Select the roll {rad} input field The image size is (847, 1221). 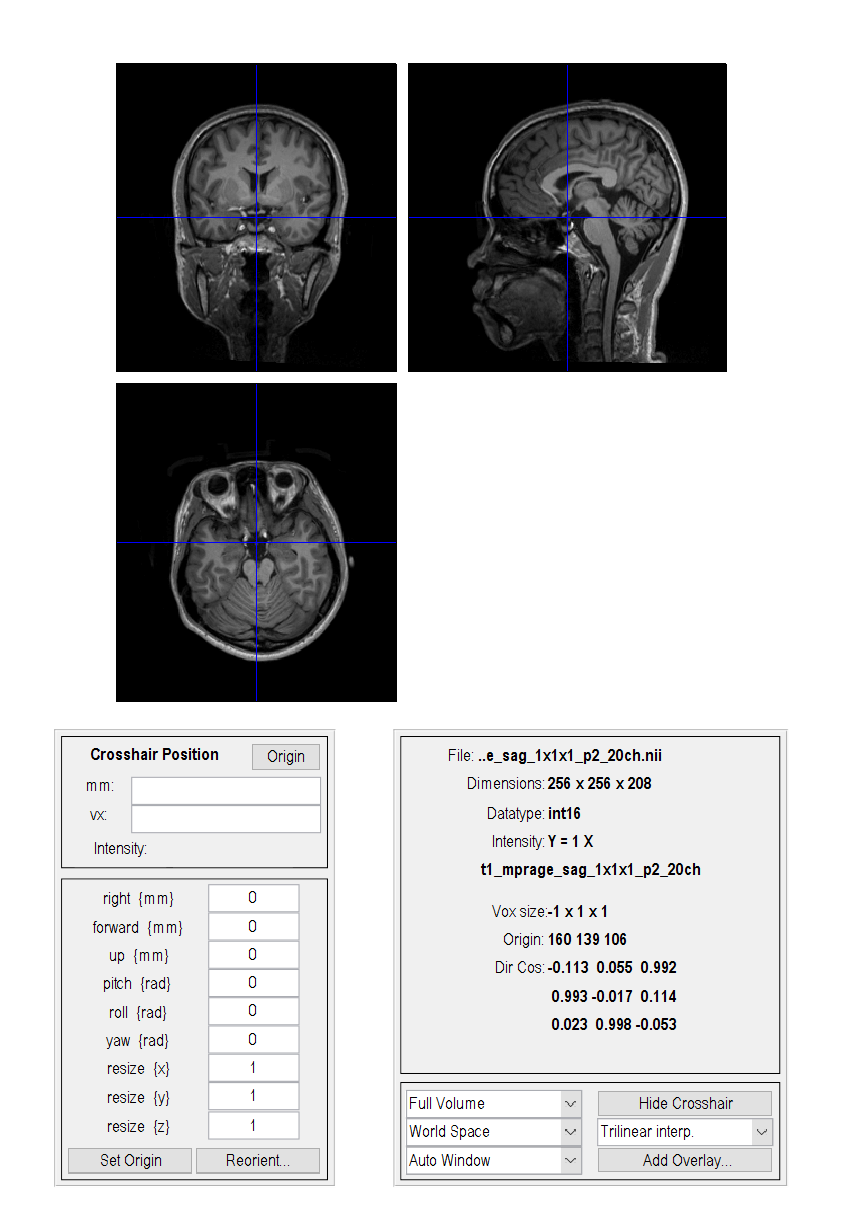tap(253, 1012)
